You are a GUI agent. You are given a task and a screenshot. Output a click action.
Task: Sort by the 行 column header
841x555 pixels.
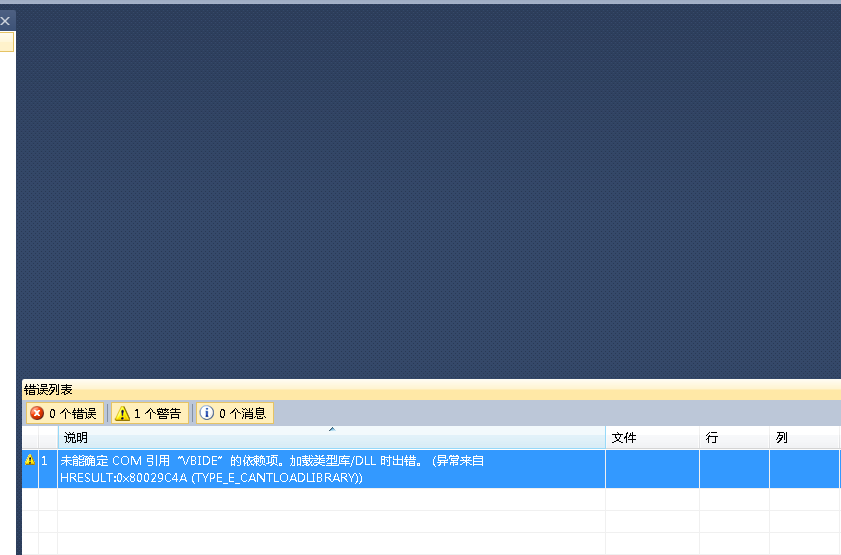click(x=734, y=438)
